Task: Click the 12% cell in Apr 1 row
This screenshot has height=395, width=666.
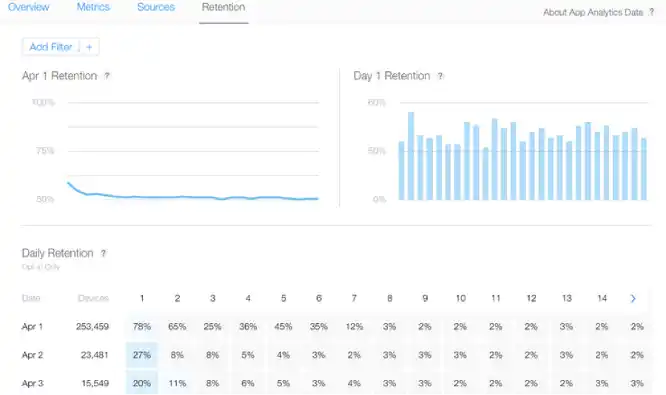Action: coord(354,327)
